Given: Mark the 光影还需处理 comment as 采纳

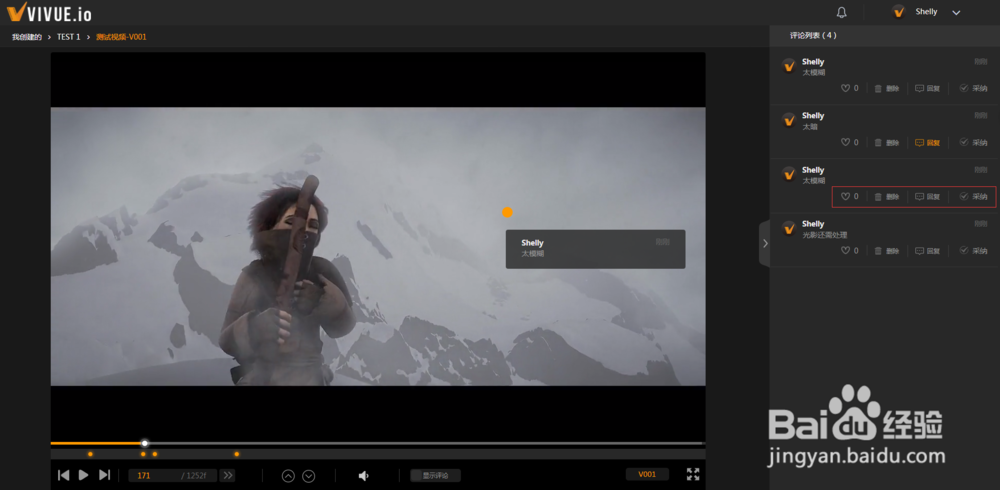Looking at the screenshot, I should tap(973, 251).
